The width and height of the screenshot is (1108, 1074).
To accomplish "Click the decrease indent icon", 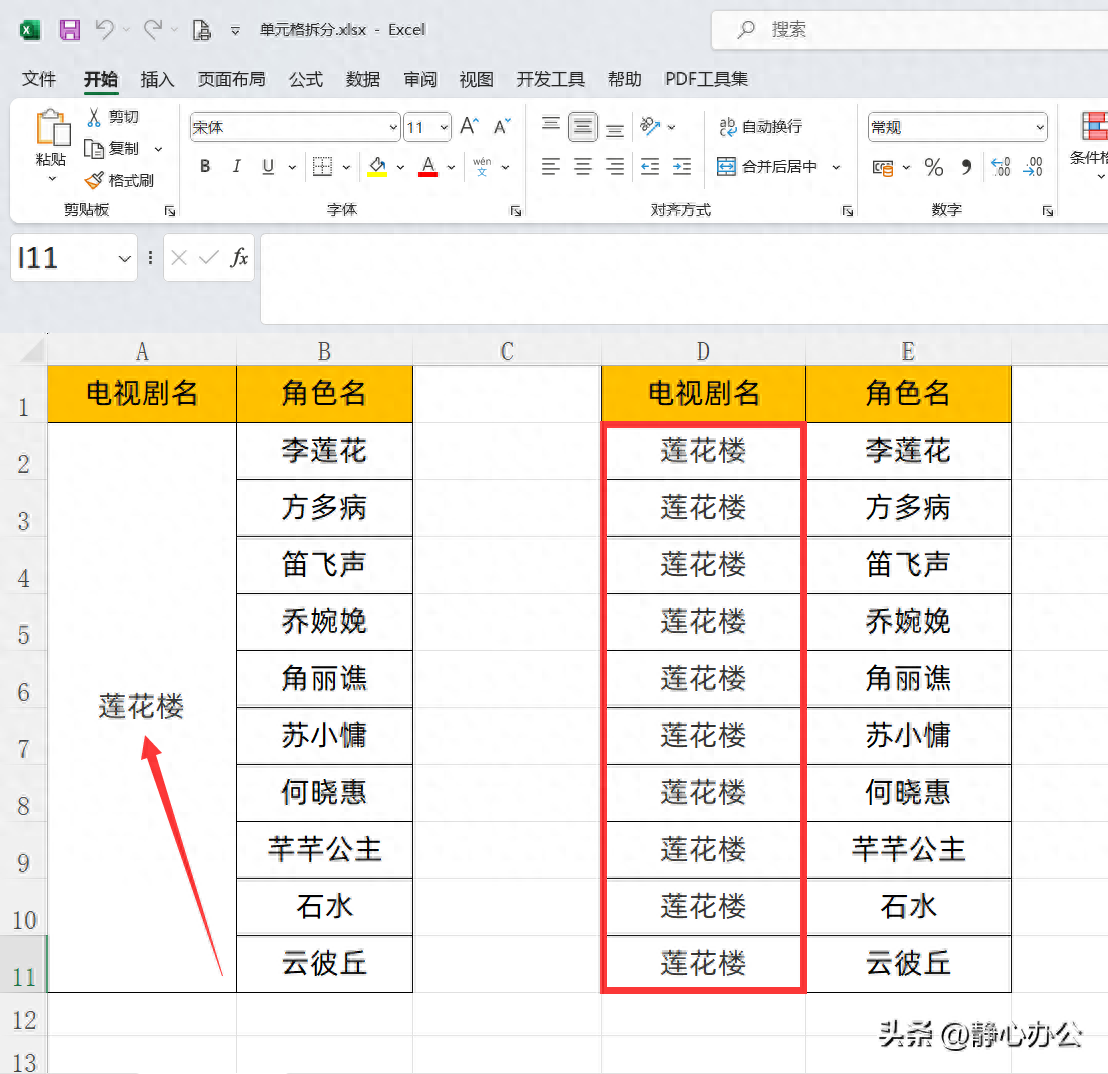I will pos(649,167).
